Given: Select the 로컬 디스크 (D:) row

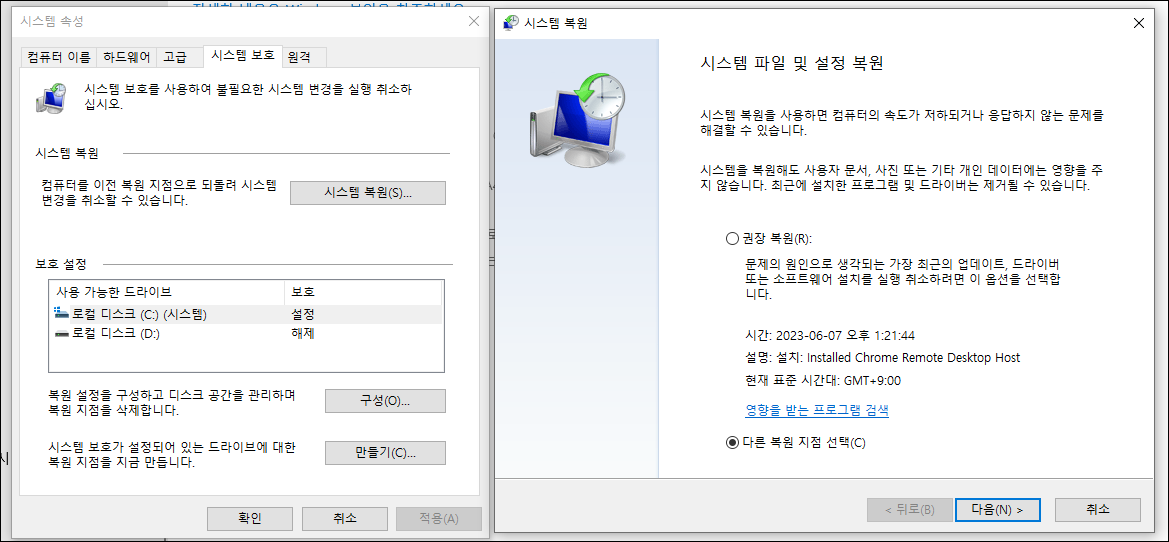Looking at the screenshot, I should [x=246, y=334].
